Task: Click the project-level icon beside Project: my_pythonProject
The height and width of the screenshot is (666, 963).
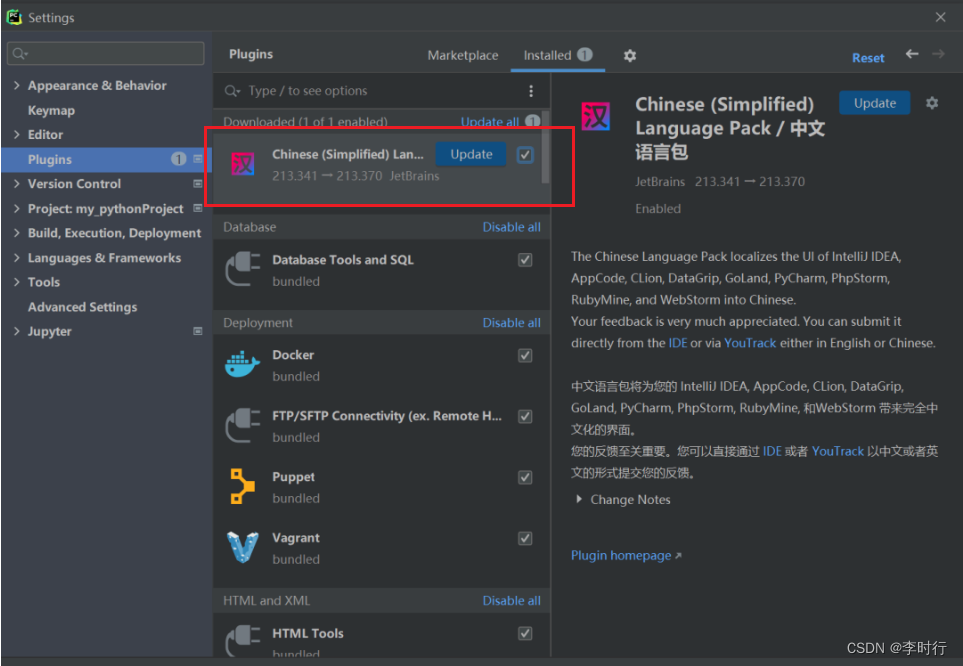Action: [198, 208]
